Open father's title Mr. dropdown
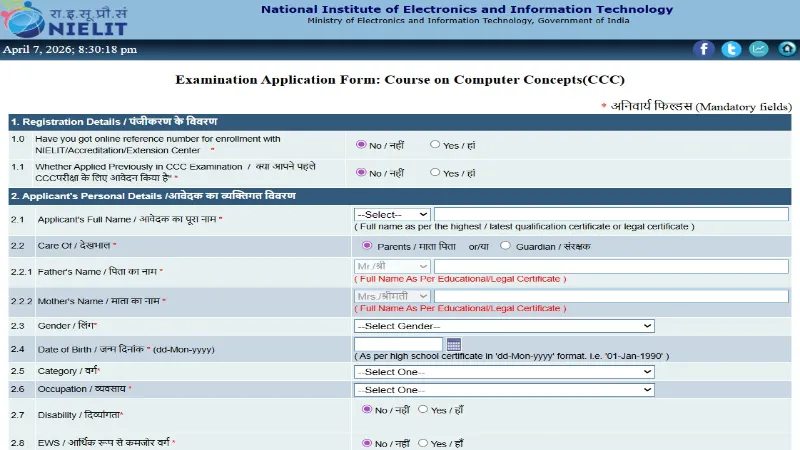The height and width of the screenshot is (450, 800). click(392, 266)
